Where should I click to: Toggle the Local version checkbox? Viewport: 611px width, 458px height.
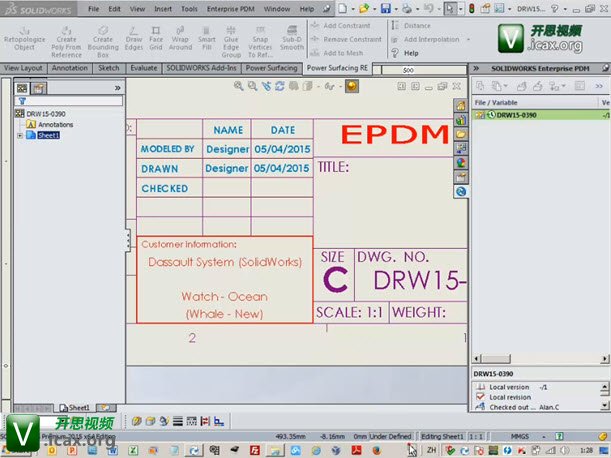[482, 386]
